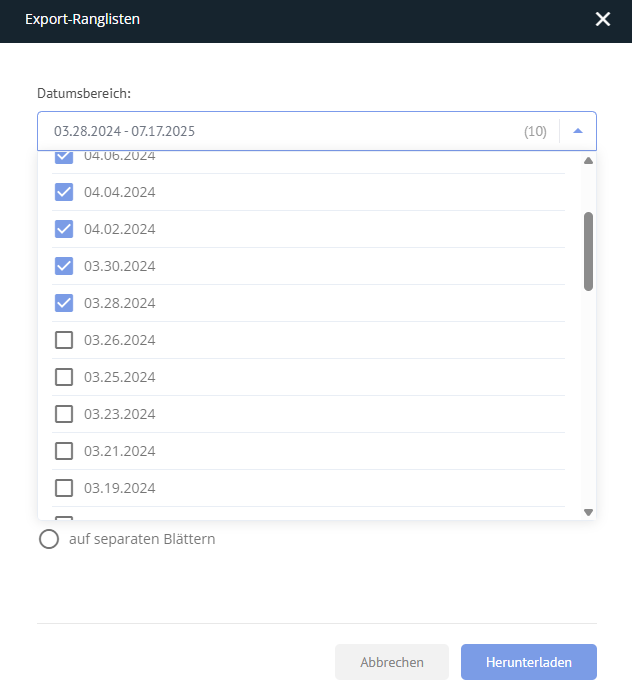The image size is (632, 694).
Task: Check the 03.25.2024 date checkbox
Action: point(64,377)
